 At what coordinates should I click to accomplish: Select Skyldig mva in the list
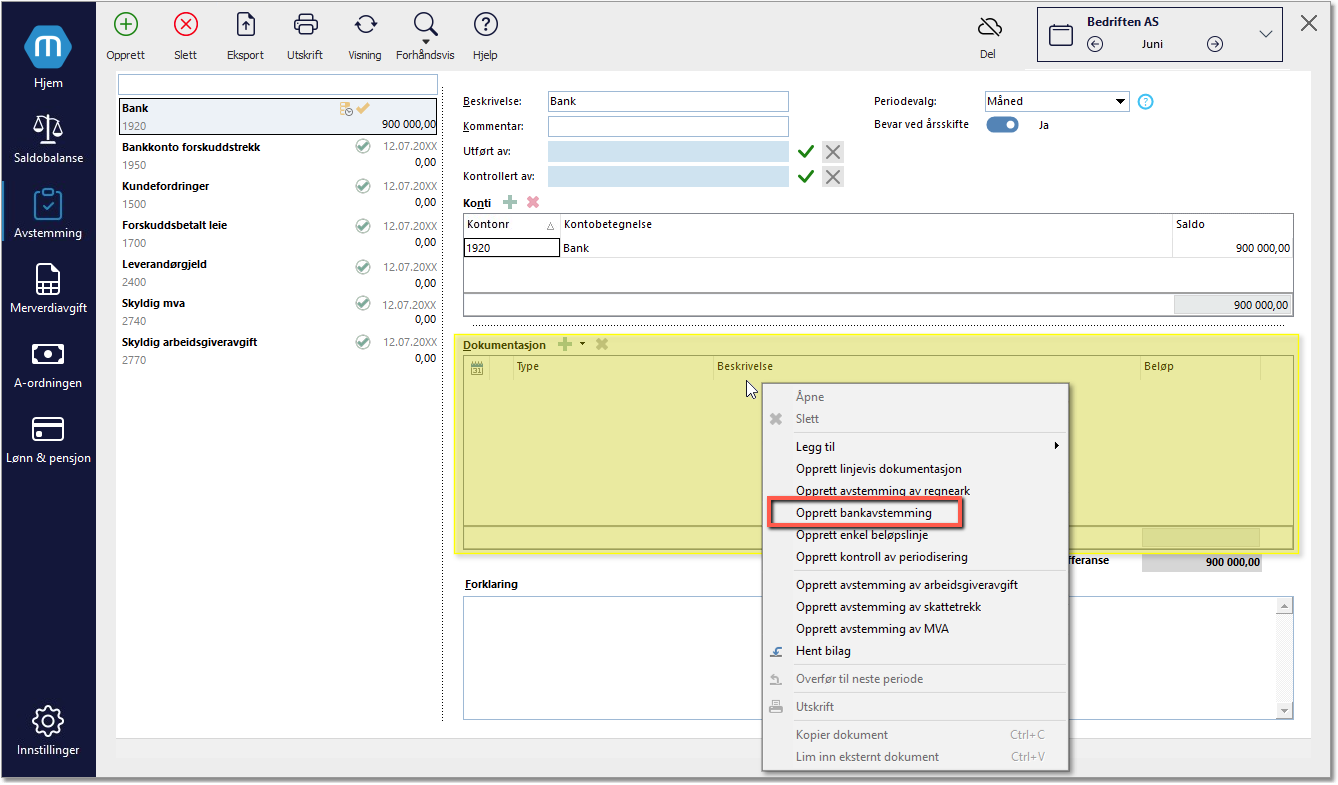click(278, 311)
